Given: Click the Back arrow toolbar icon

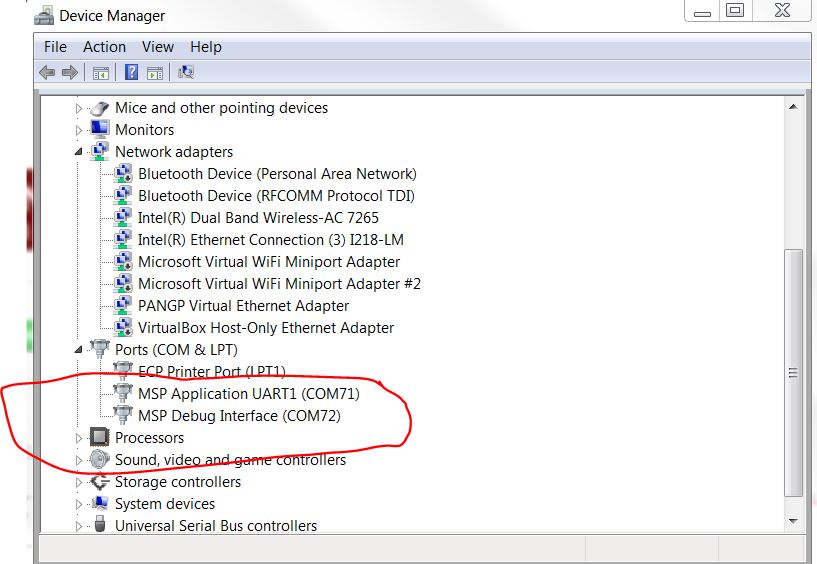Looking at the screenshot, I should (x=46, y=72).
